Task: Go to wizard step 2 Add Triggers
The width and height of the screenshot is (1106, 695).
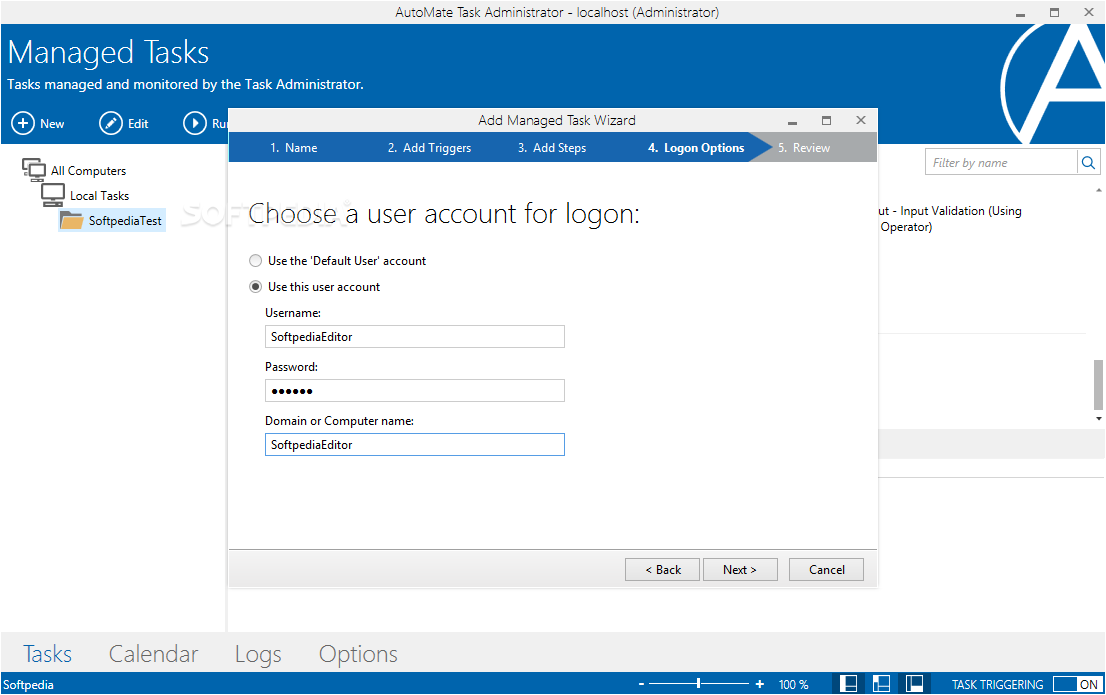Action: [x=429, y=148]
